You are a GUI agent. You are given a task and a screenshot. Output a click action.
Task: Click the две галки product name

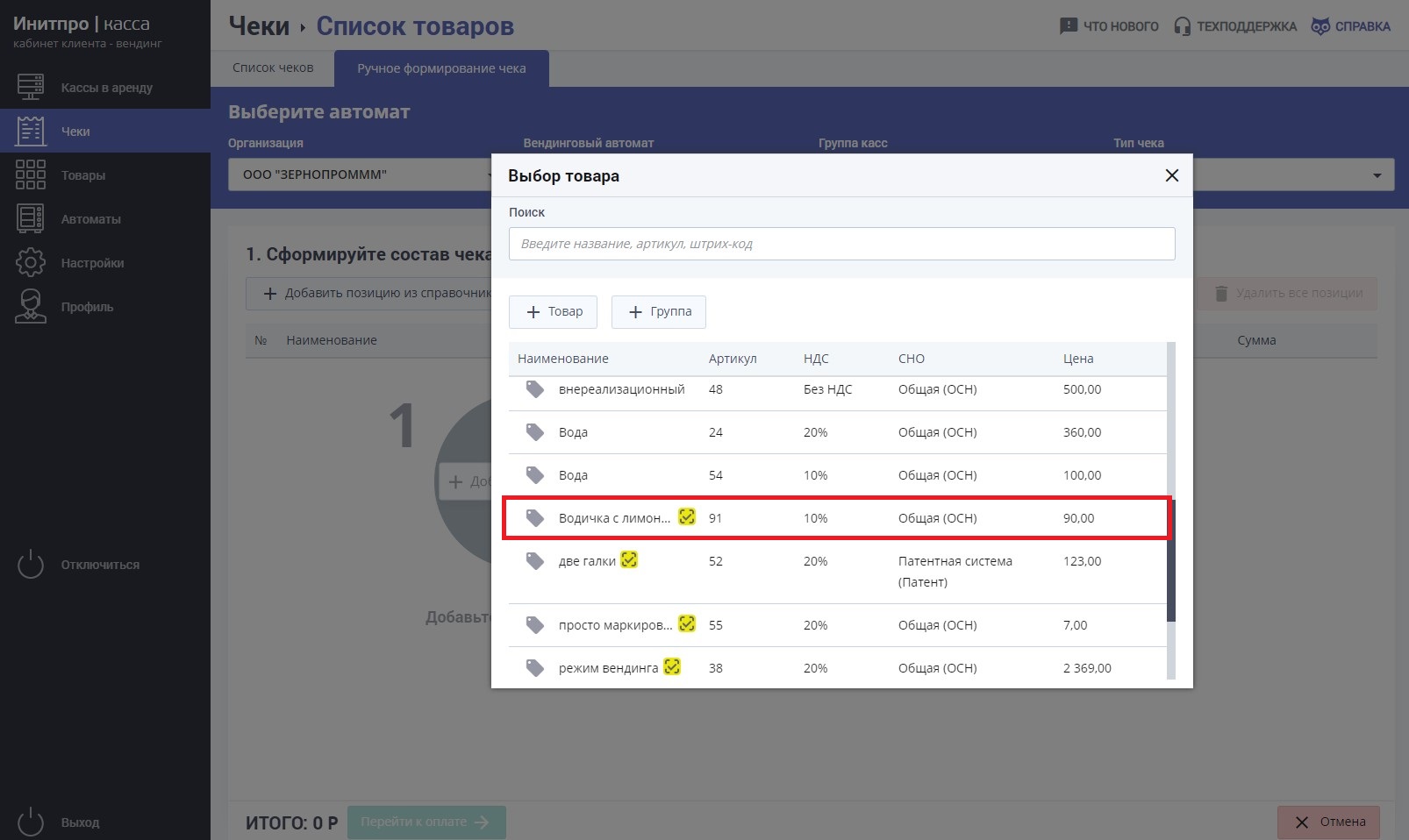coord(587,561)
